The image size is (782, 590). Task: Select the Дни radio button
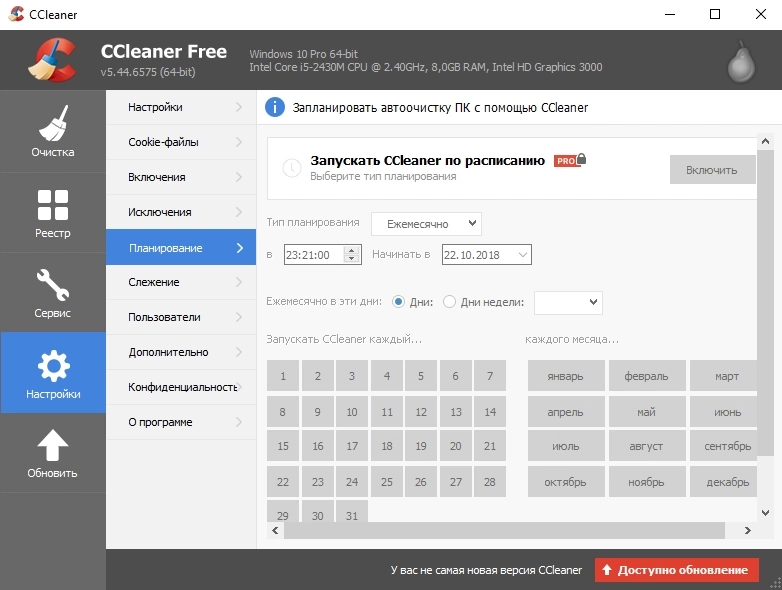coord(399,302)
